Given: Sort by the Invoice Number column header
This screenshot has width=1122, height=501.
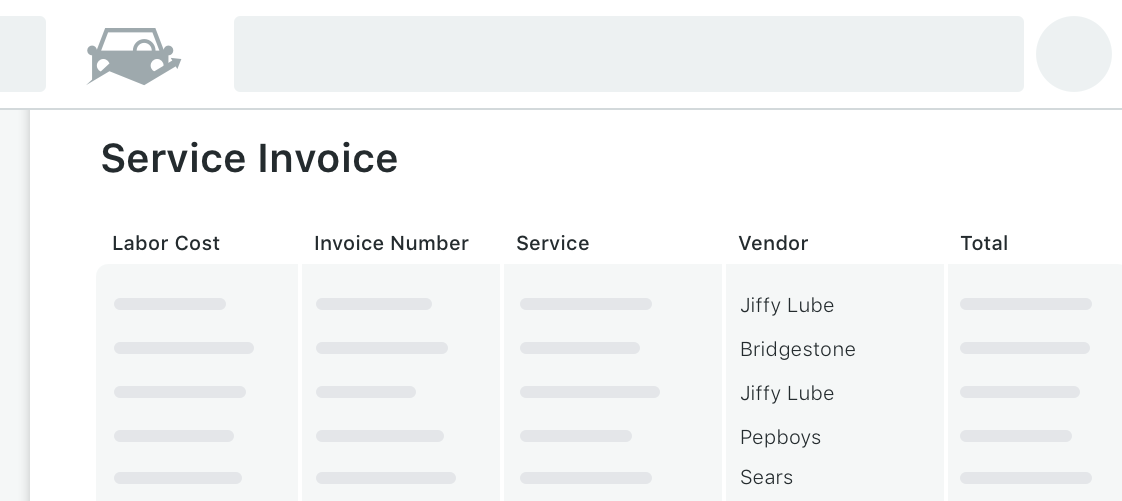Looking at the screenshot, I should click(391, 243).
